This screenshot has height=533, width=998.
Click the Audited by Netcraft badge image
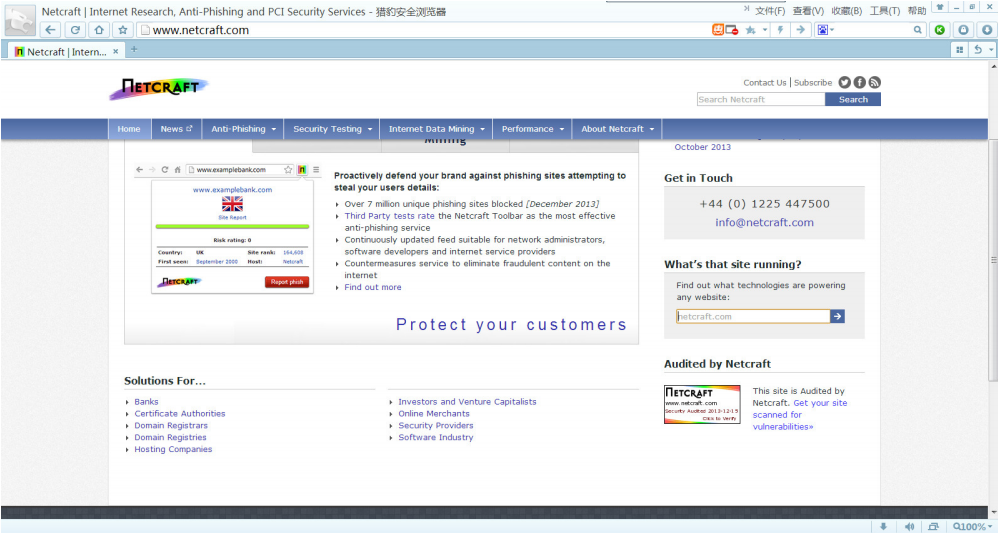tap(702, 404)
